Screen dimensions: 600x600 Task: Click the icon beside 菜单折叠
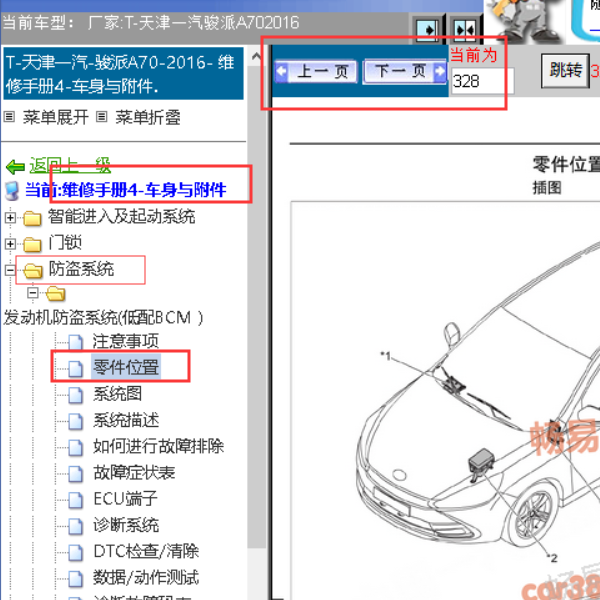(x=101, y=117)
